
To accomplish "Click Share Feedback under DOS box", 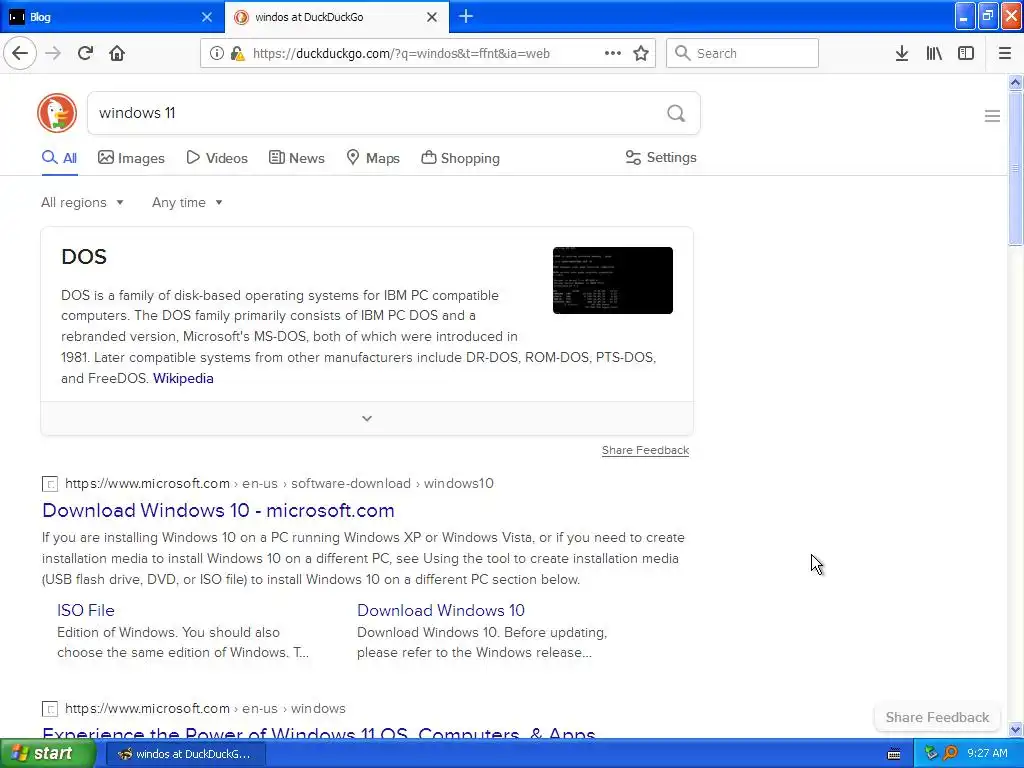I will (x=645, y=450).
